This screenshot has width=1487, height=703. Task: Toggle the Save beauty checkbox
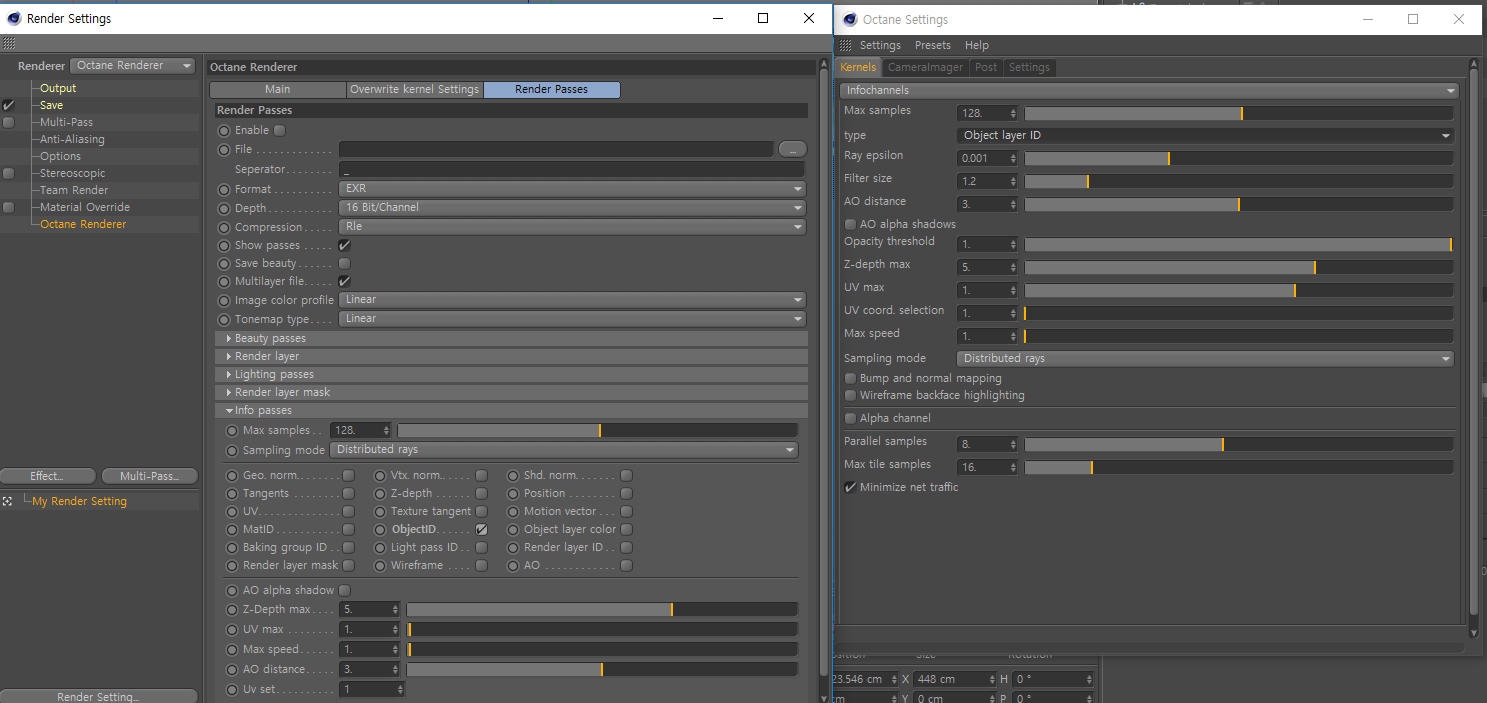click(345, 263)
